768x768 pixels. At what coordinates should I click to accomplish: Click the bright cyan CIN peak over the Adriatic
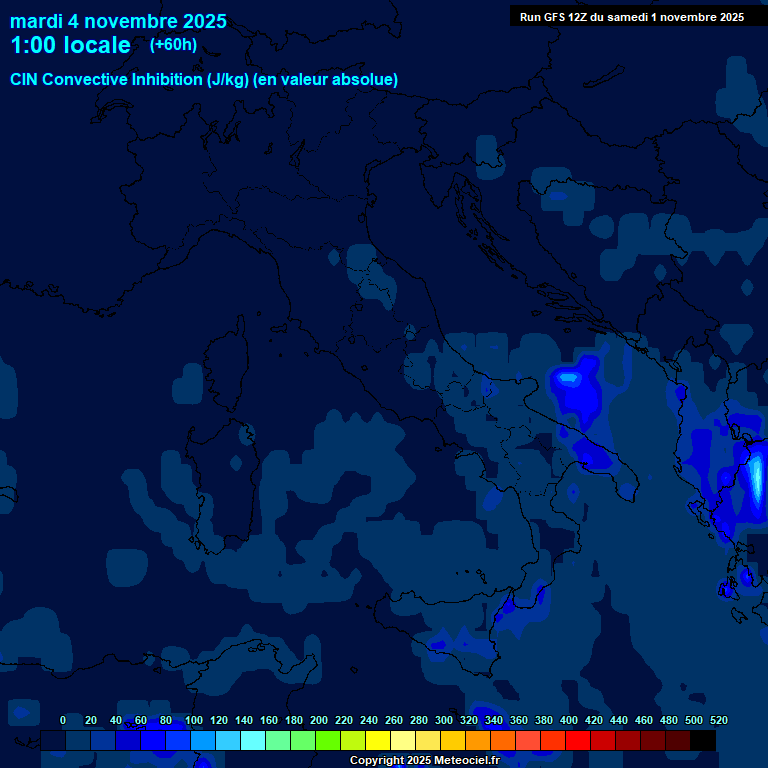tap(568, 378)
